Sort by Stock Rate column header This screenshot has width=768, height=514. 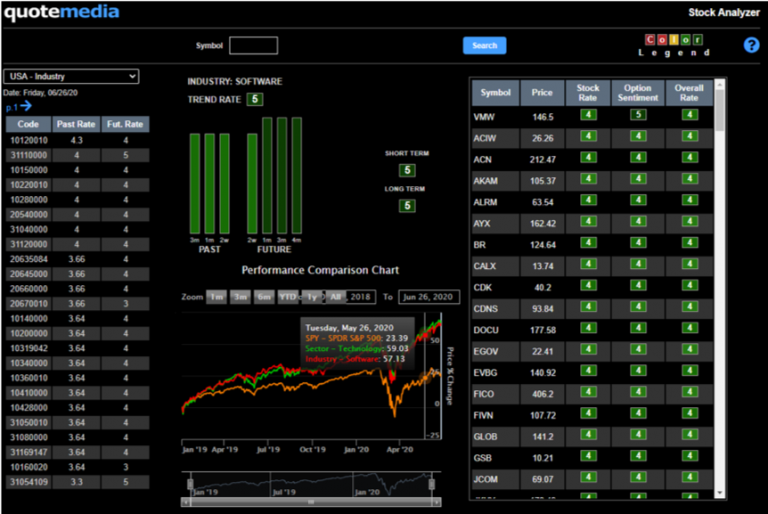tap(587, 93)
